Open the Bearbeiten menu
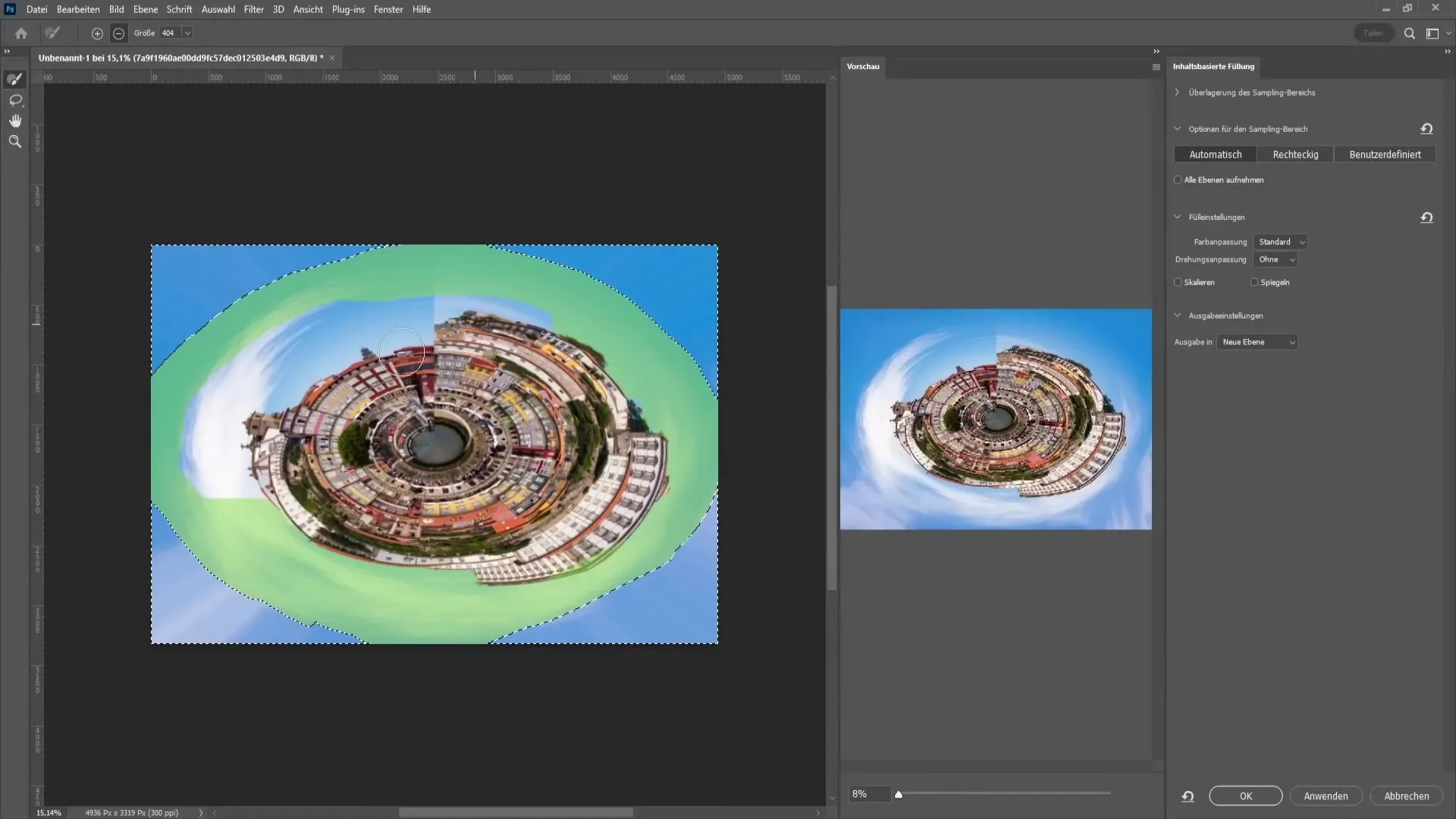 point(78,9)
